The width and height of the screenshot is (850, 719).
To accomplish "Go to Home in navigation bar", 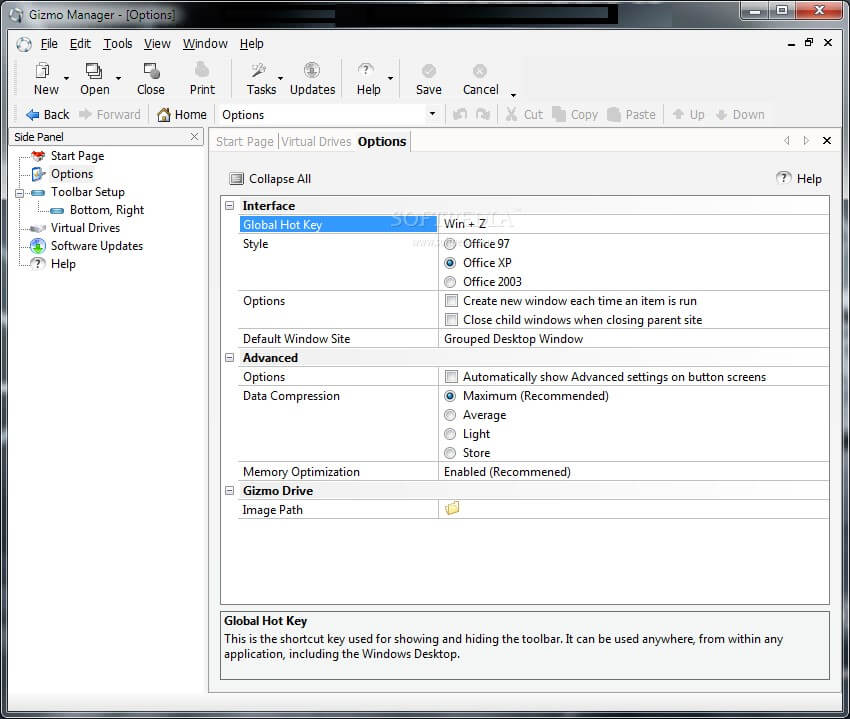I will point(182,114).
